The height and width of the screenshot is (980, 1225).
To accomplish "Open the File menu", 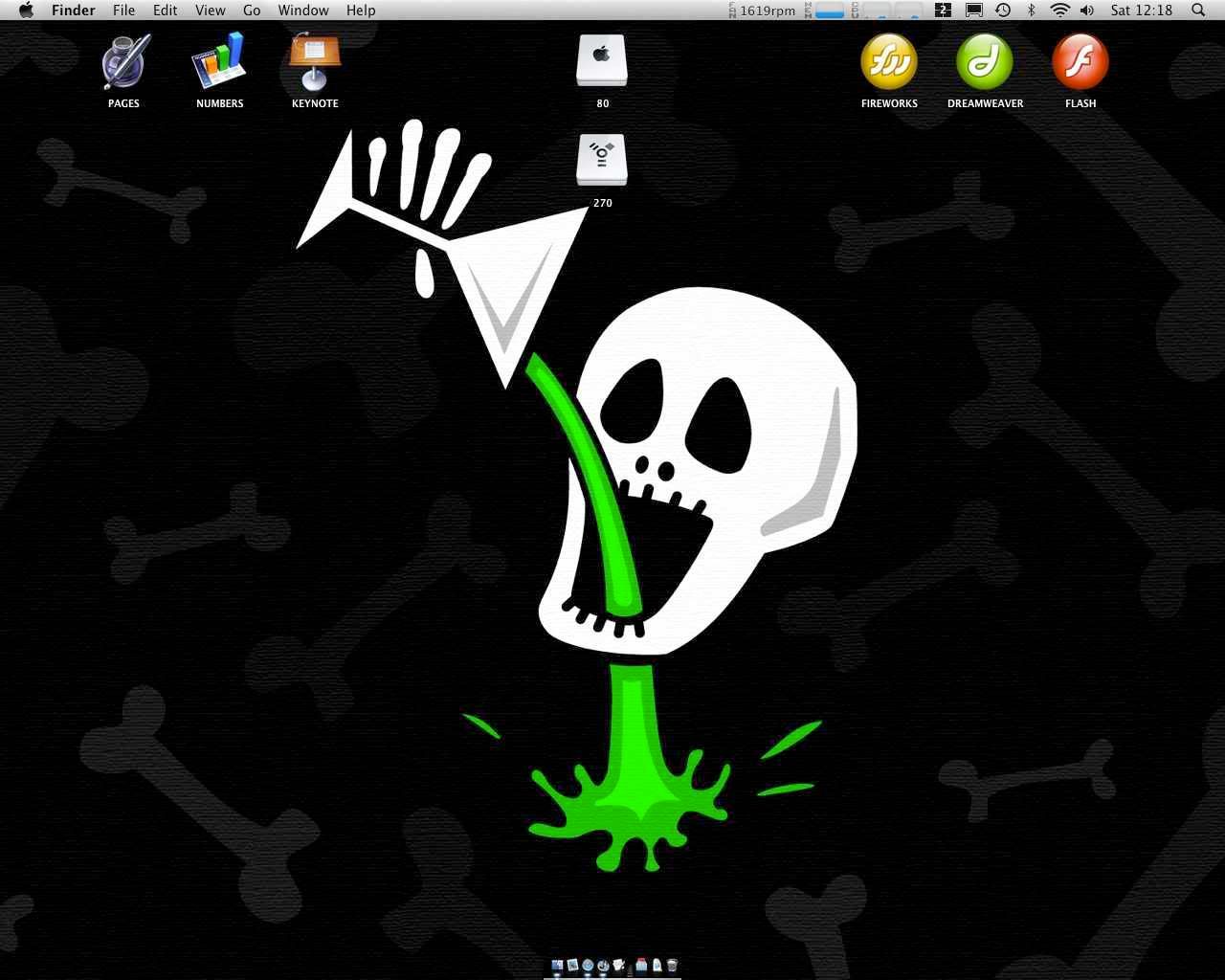I will 123,11.
